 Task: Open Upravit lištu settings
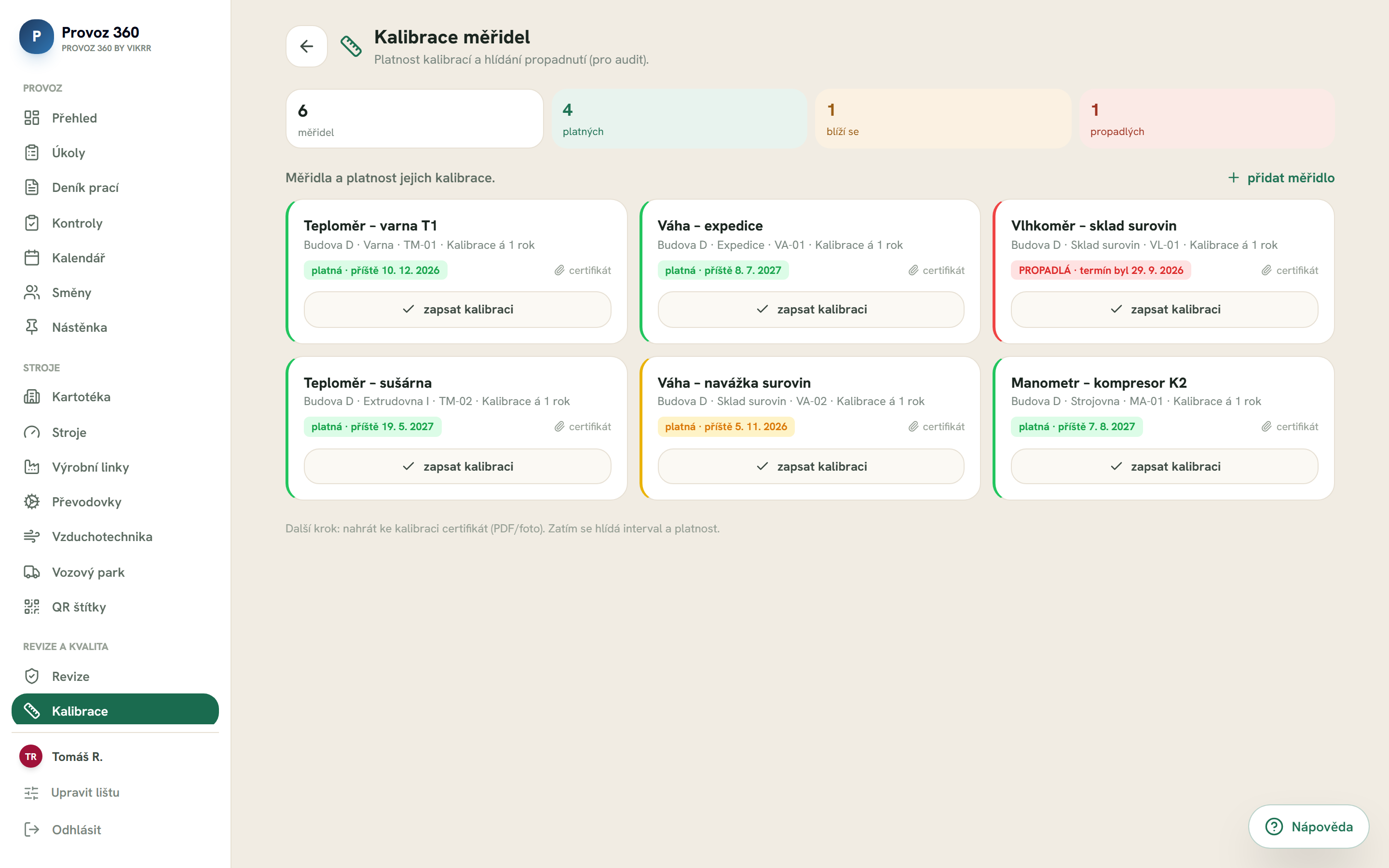pyautogui.click(x=72, y=792)
